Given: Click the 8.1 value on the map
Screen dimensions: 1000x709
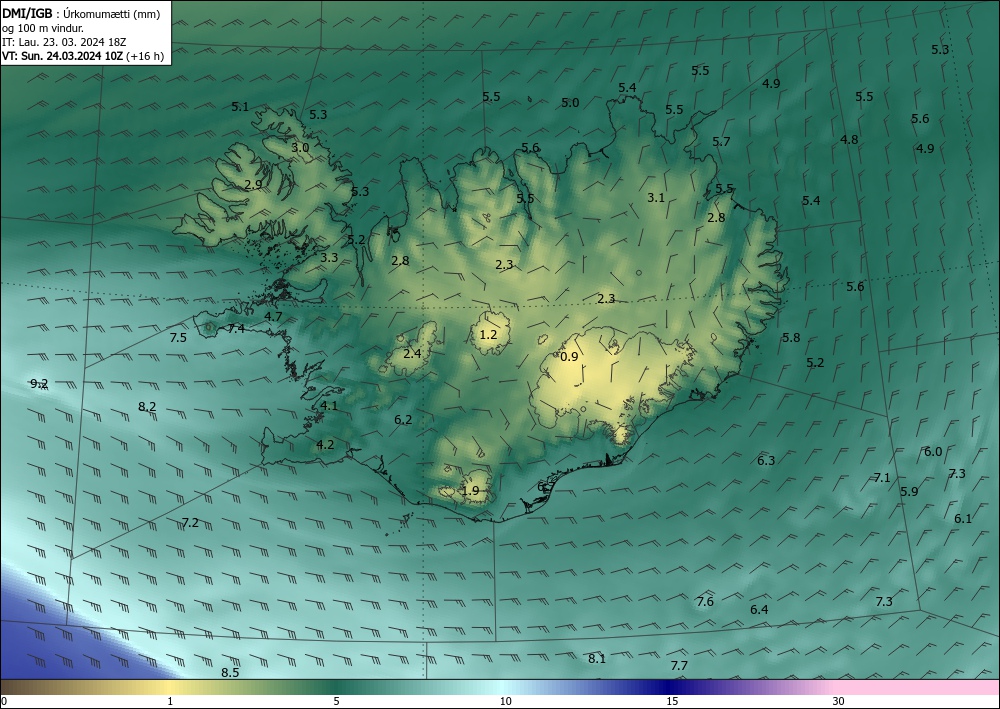Looking at the screenshot, I should click(x=597, y=659).
